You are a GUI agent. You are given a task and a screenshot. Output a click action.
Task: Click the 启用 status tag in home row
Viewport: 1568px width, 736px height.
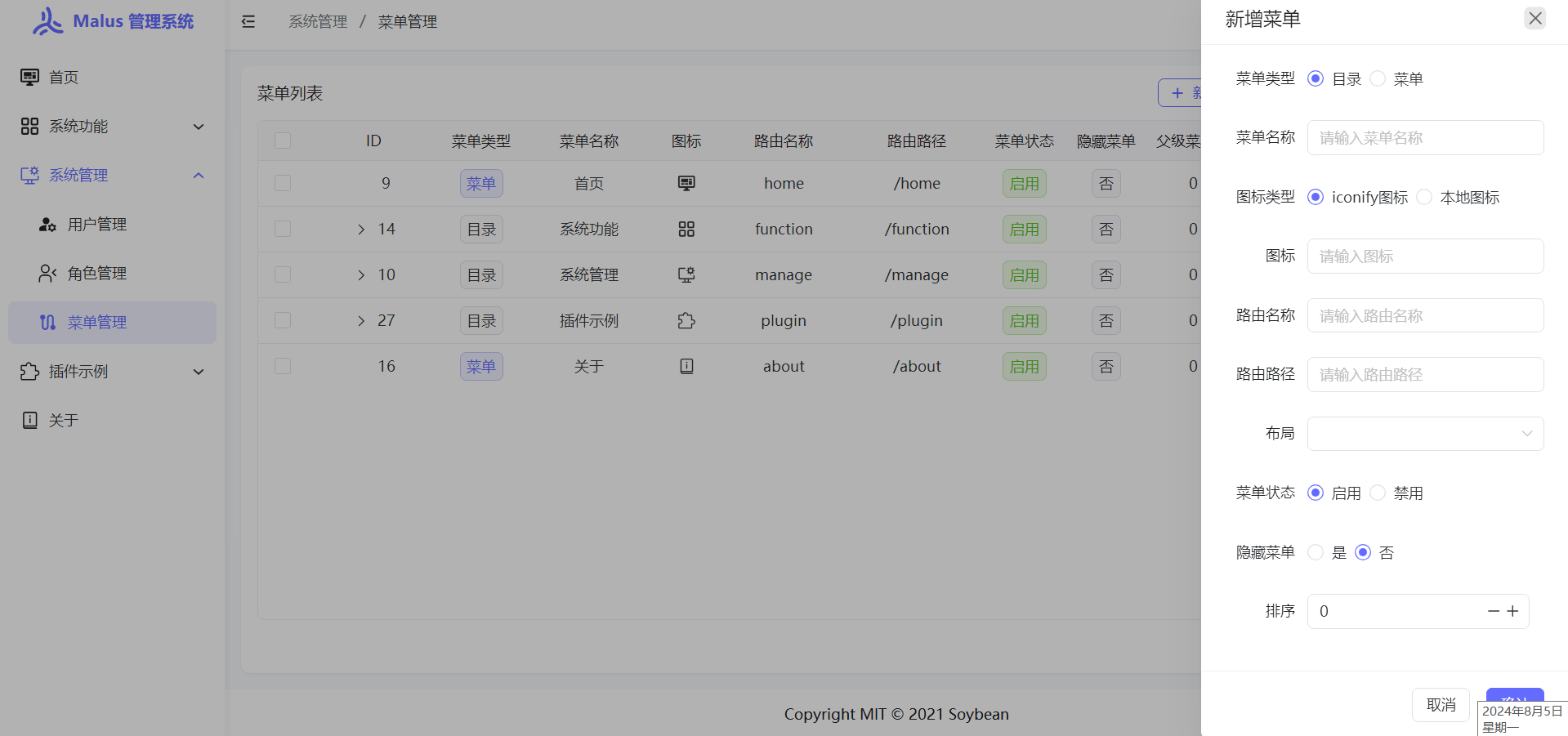tap(1024, 184)
